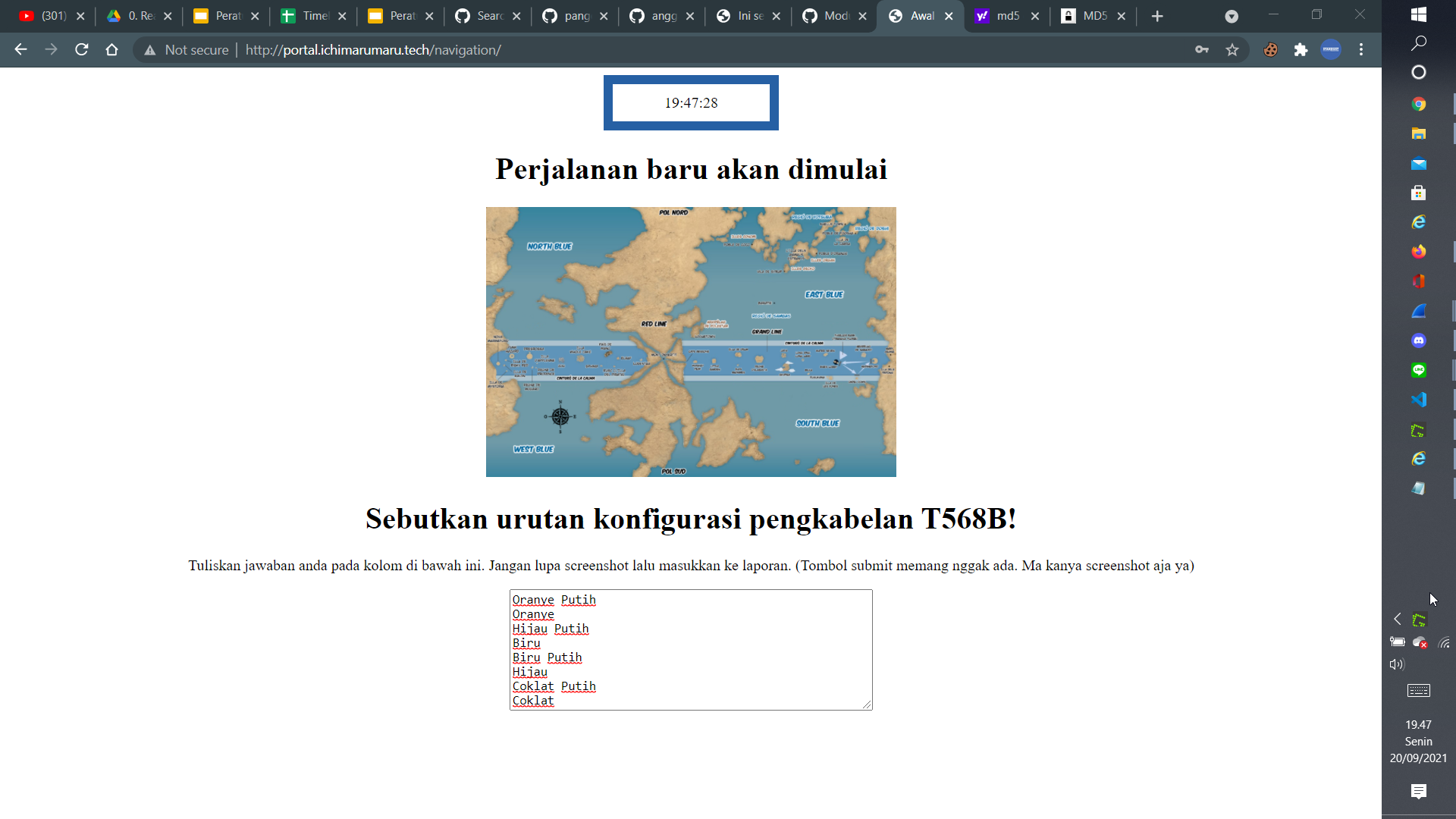Close the Awal tab
This screenshot has height=819, width=1456.
pyautogui.click(x=949, y=16)
